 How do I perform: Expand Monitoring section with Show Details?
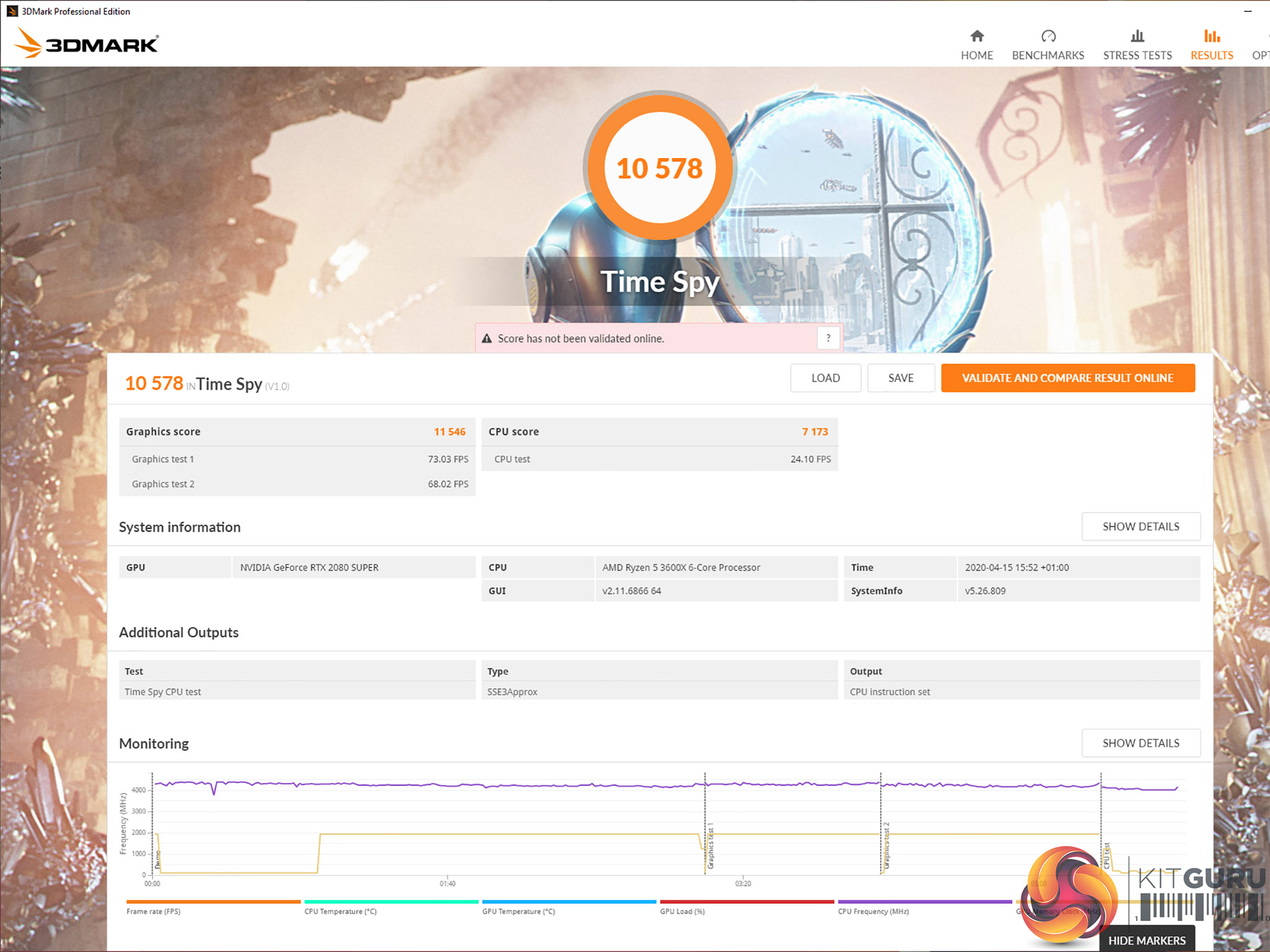click(x=1140, y=743)
